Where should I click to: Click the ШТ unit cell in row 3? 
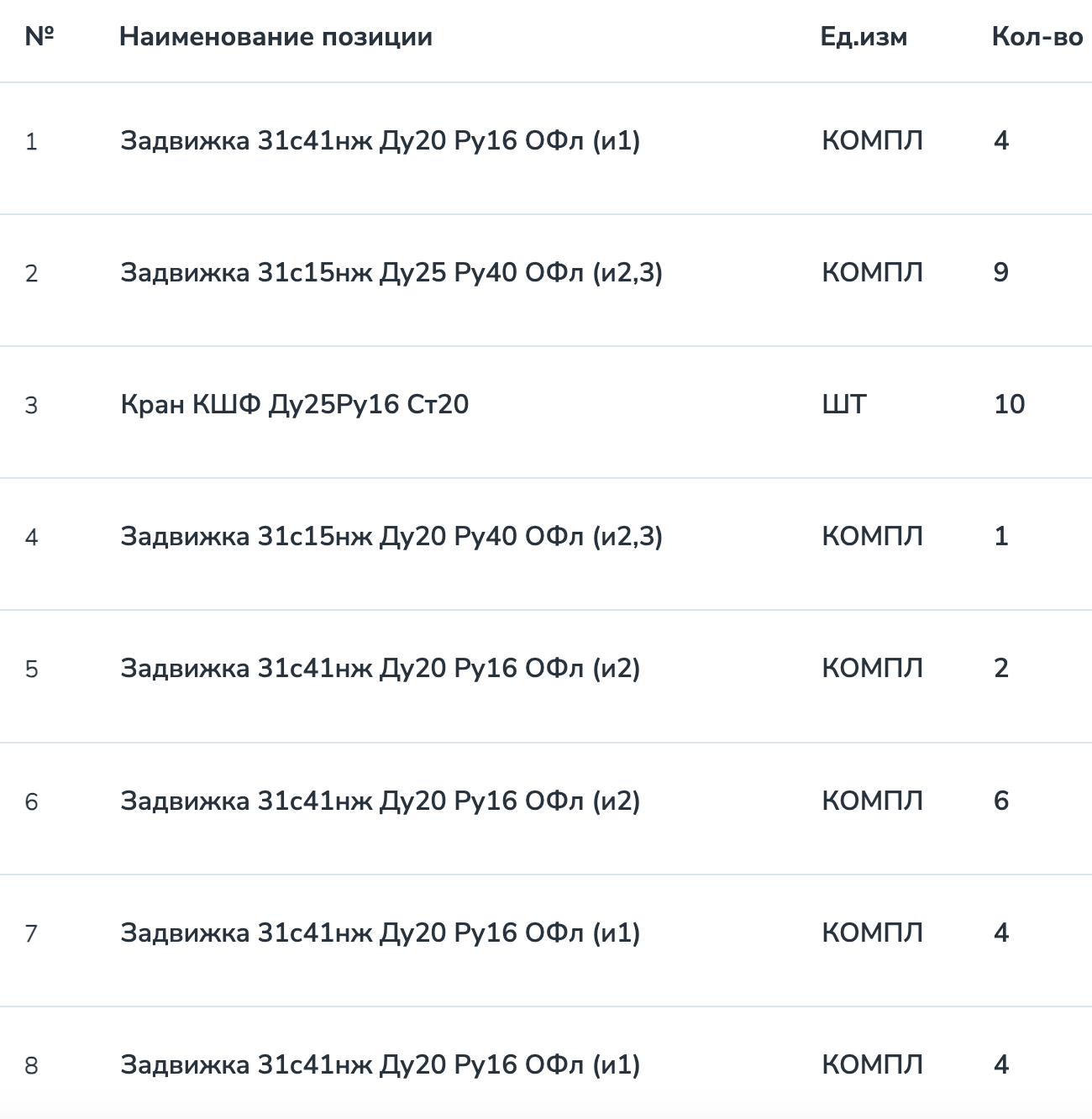click(x=843, y=404)
